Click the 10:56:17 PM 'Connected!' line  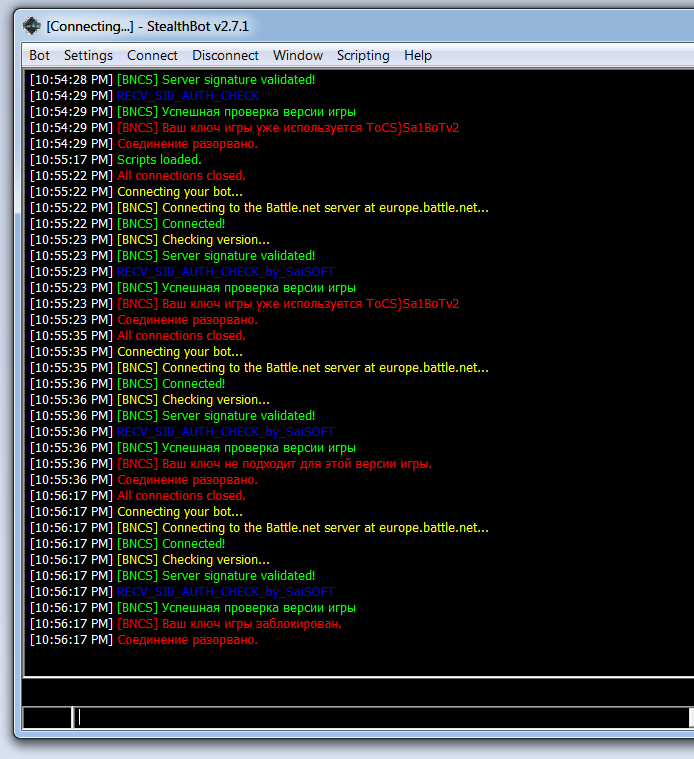(x=127, y=544)
